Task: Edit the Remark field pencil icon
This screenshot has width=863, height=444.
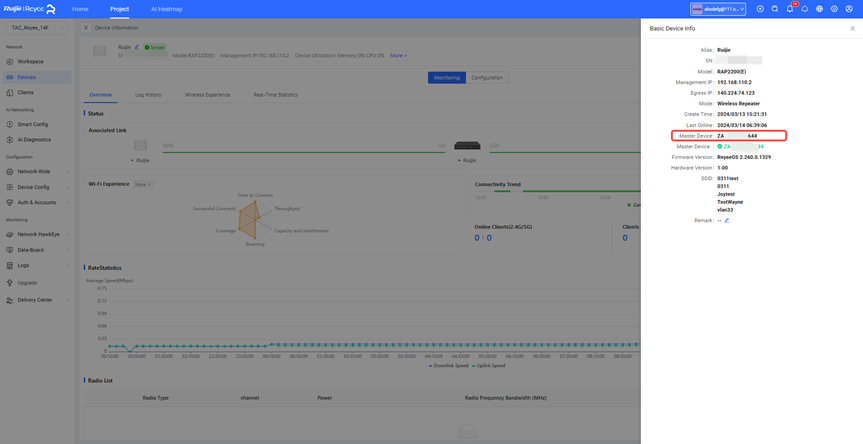Action: (727, 220)
